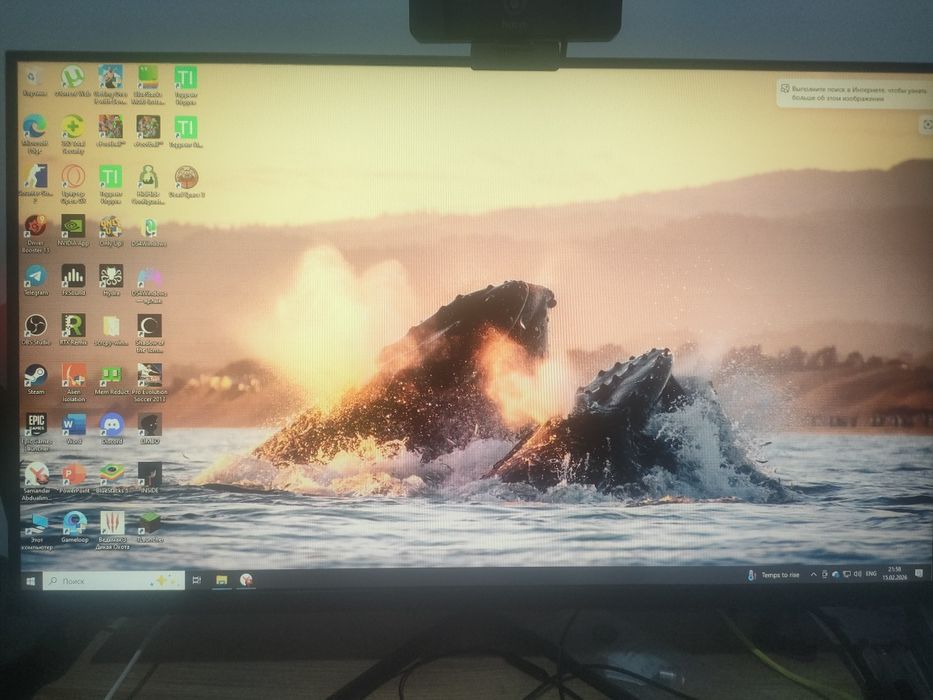
Task: Launch the Only Up game shortcut
Action: click(x=111, y=231)
